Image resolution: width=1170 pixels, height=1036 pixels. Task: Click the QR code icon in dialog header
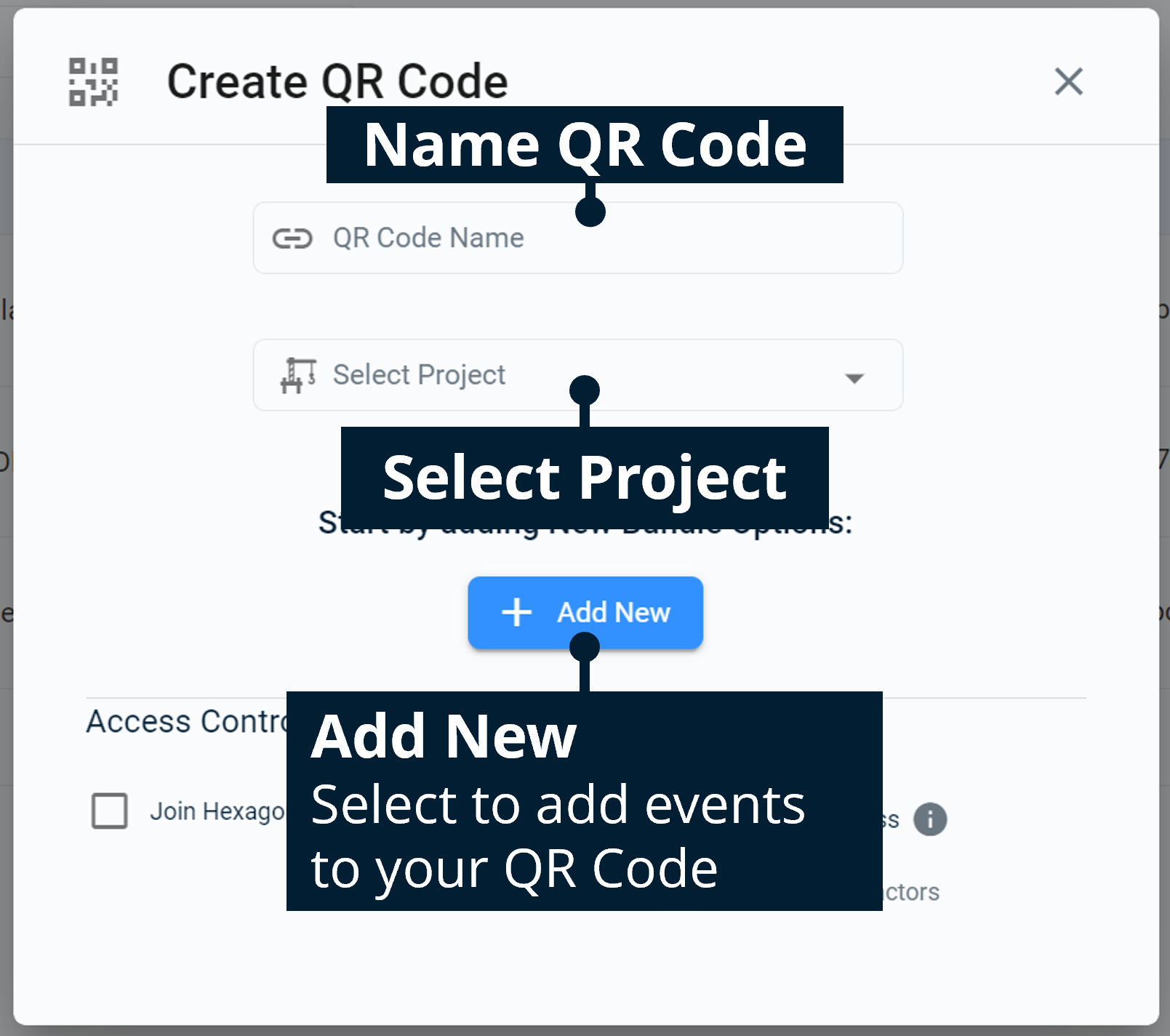[93, 82]
